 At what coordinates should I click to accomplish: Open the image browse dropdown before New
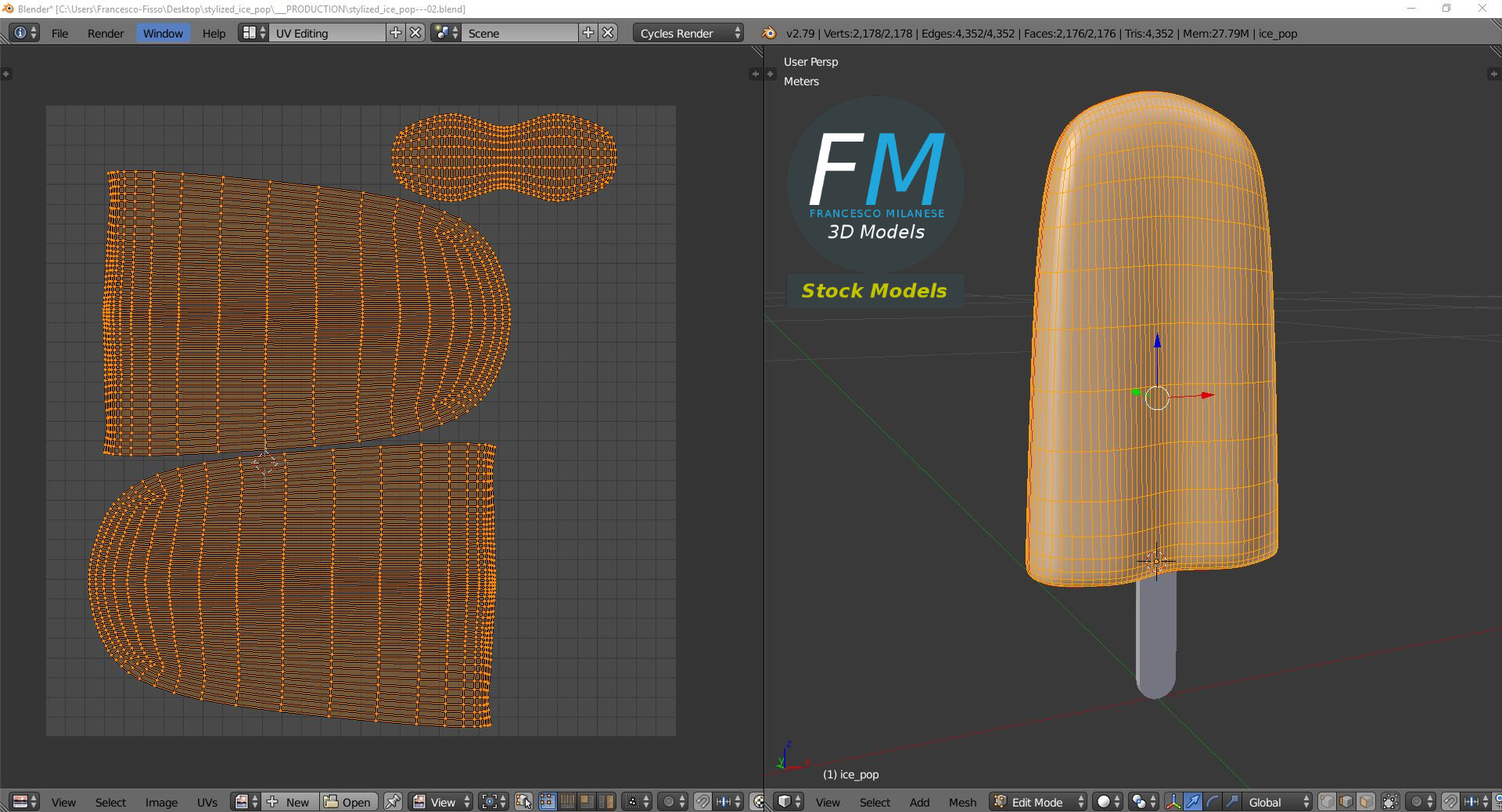coord(246,802)
